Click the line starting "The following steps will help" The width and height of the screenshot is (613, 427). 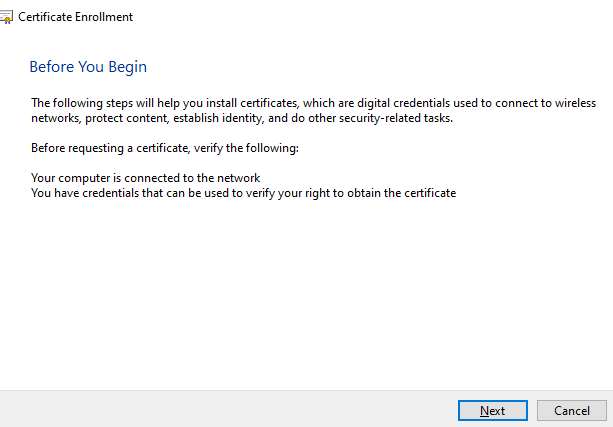coord(268,103)
